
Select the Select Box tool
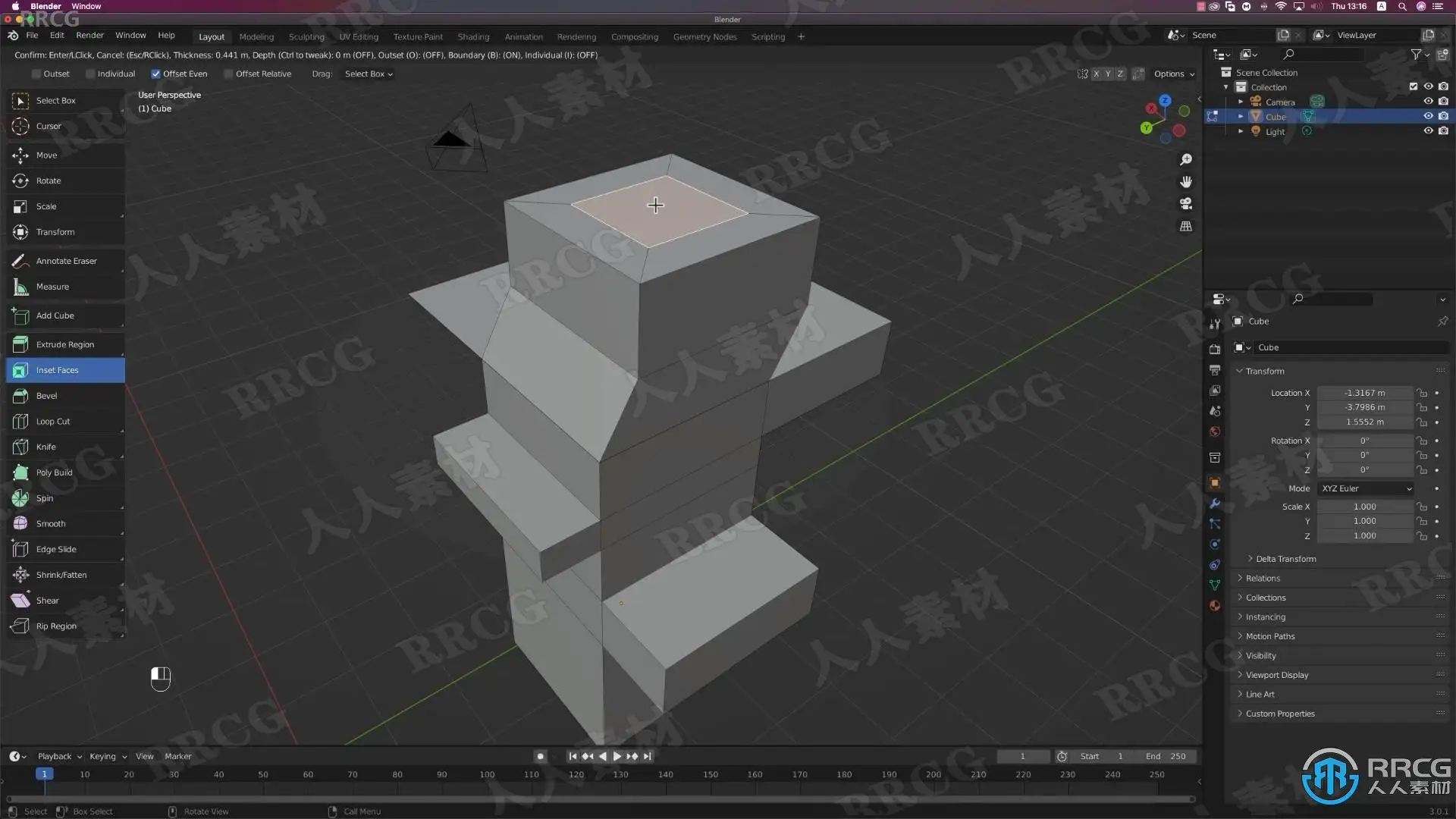(65, 101)
